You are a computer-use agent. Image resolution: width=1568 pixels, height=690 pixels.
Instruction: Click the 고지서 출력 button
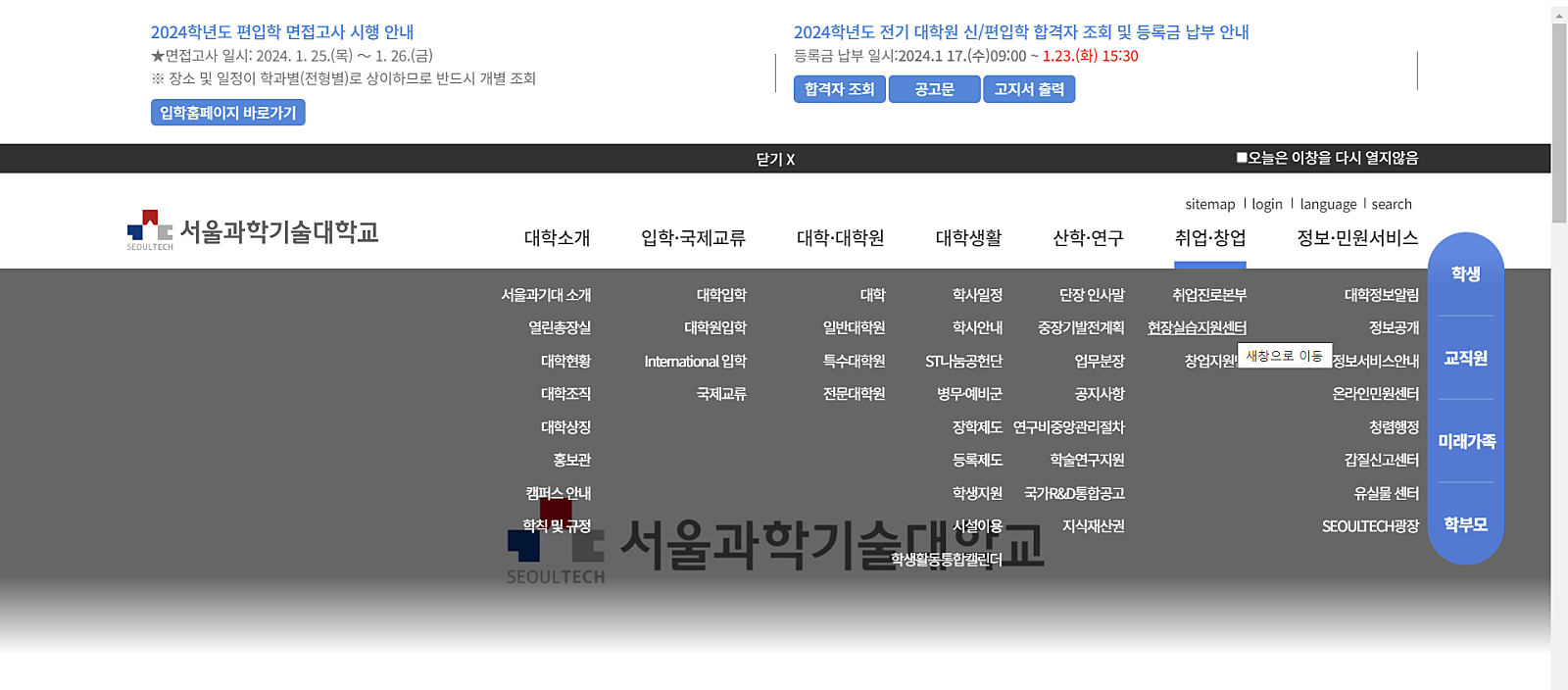(1029, 89)
